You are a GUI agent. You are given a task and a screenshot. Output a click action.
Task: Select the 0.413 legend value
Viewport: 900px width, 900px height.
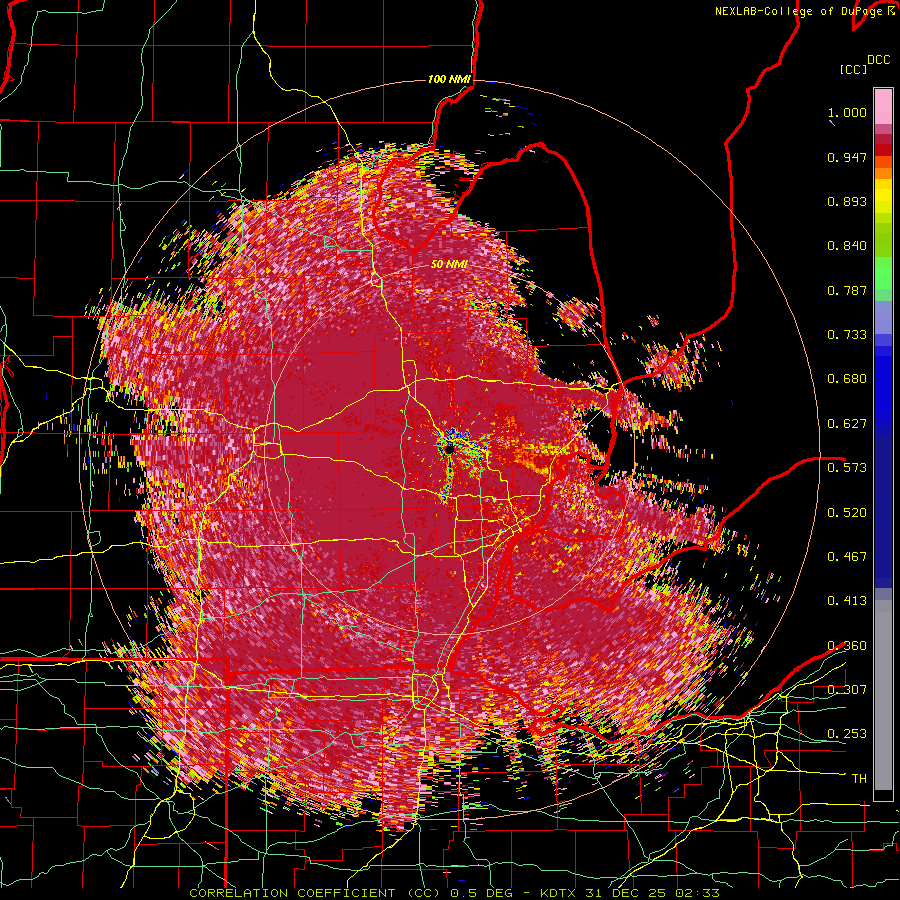(x=847, y=601)
